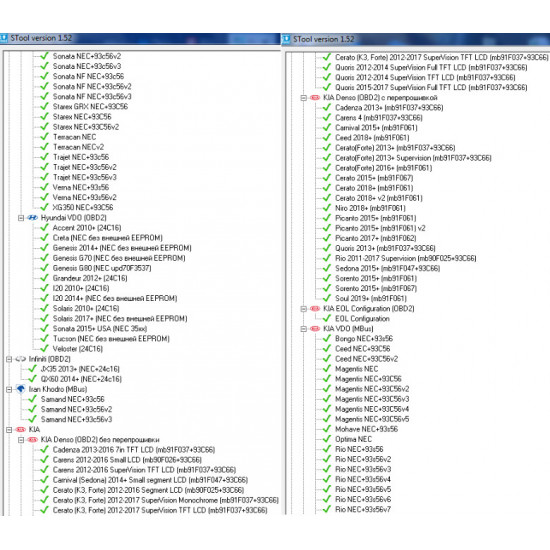Select Sonata 2015+ USA entry
The image size is (550, 550).
click(x=100, y=328)
